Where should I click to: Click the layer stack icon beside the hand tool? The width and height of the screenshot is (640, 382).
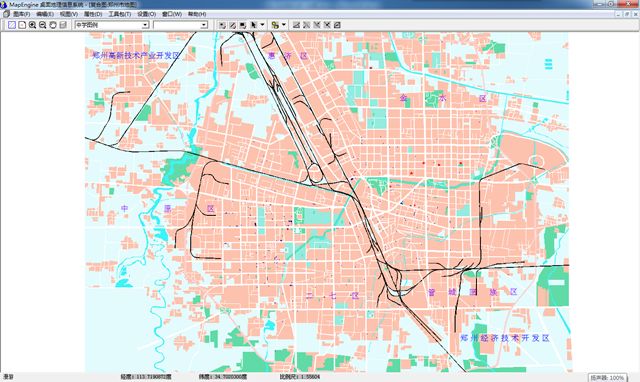click(x=63, y=25)
